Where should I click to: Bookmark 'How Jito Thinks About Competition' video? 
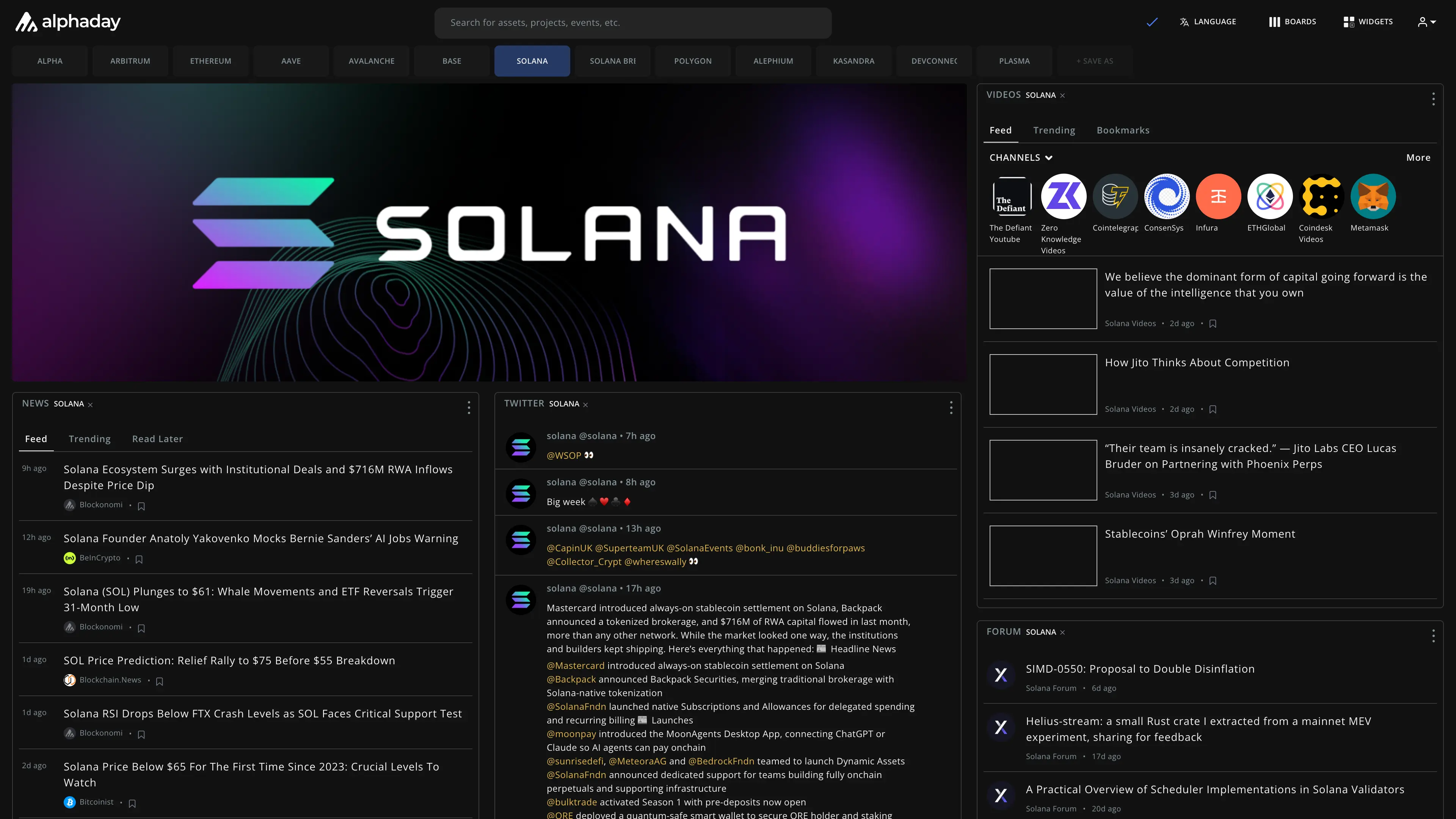(x=1213, y=410)
